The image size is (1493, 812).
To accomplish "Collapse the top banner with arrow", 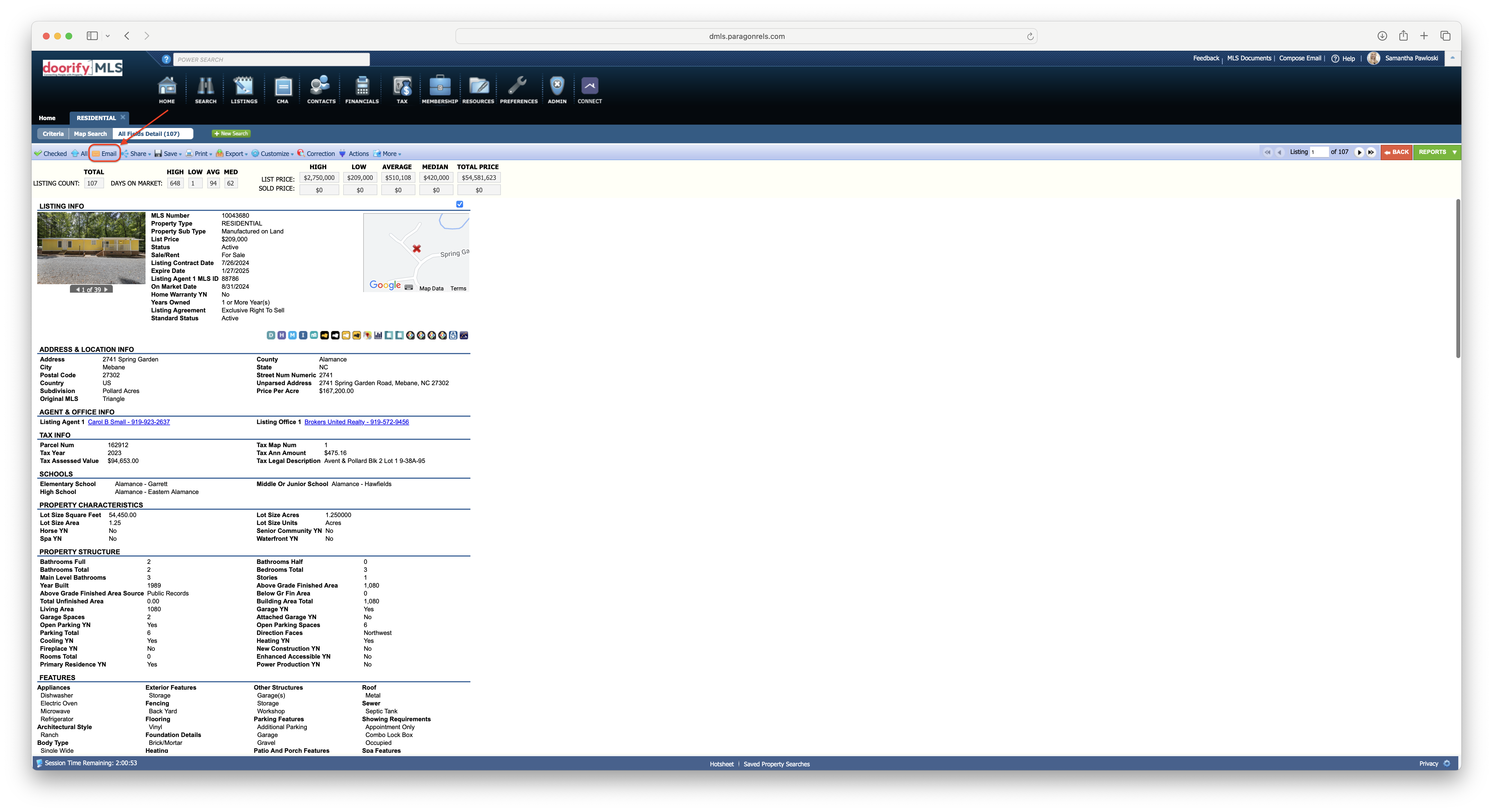I will pyautogui.click(x=1452, y=58).
